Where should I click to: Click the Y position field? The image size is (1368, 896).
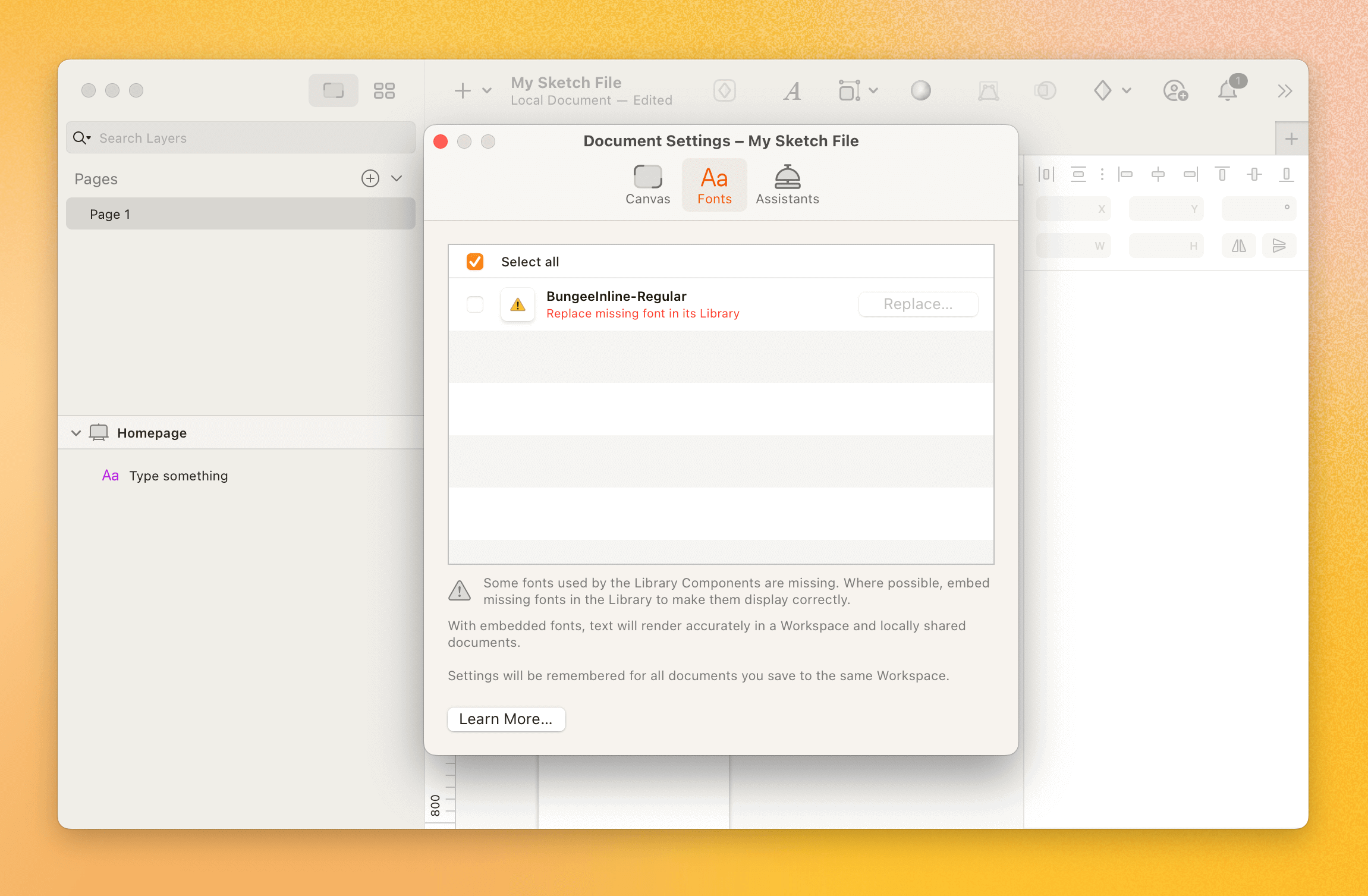pos(1166,209)
